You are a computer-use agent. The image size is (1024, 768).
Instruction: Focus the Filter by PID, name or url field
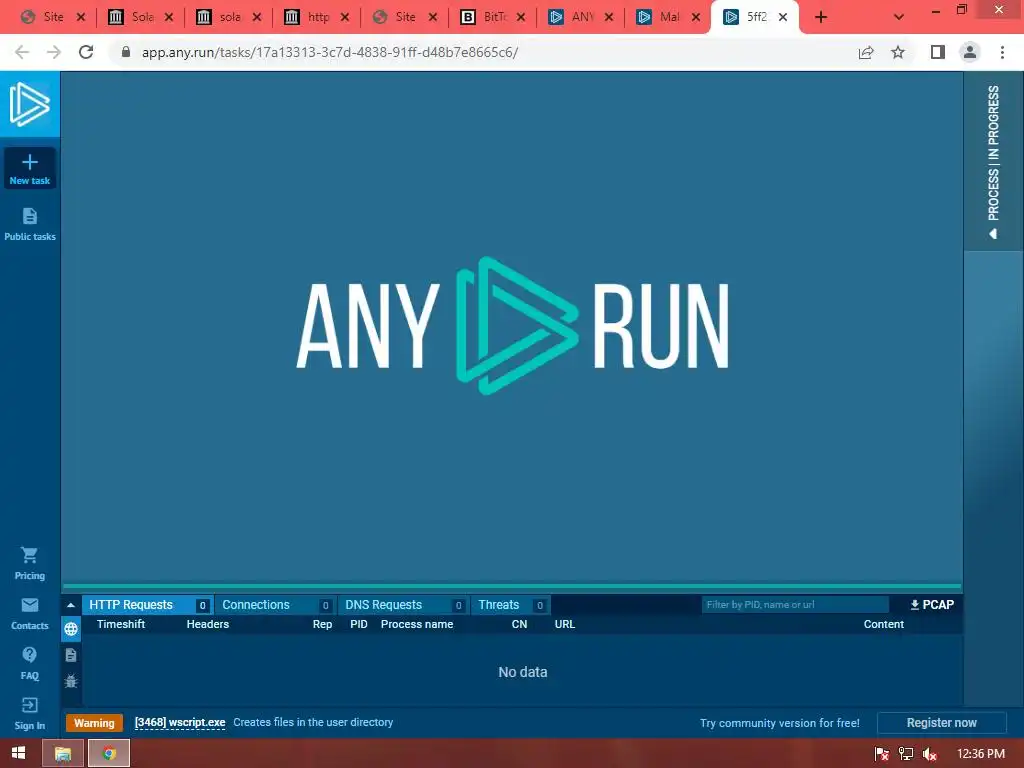795,605
